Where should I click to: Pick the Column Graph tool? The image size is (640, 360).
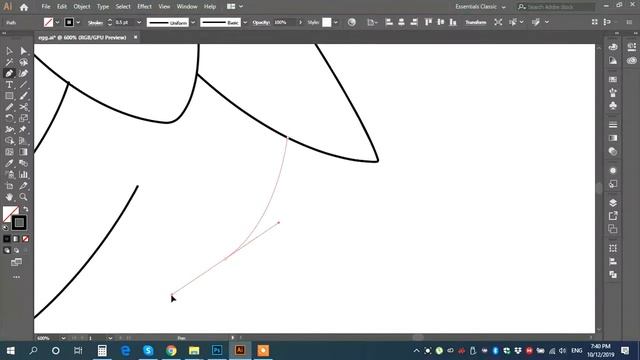pos(23,174)
